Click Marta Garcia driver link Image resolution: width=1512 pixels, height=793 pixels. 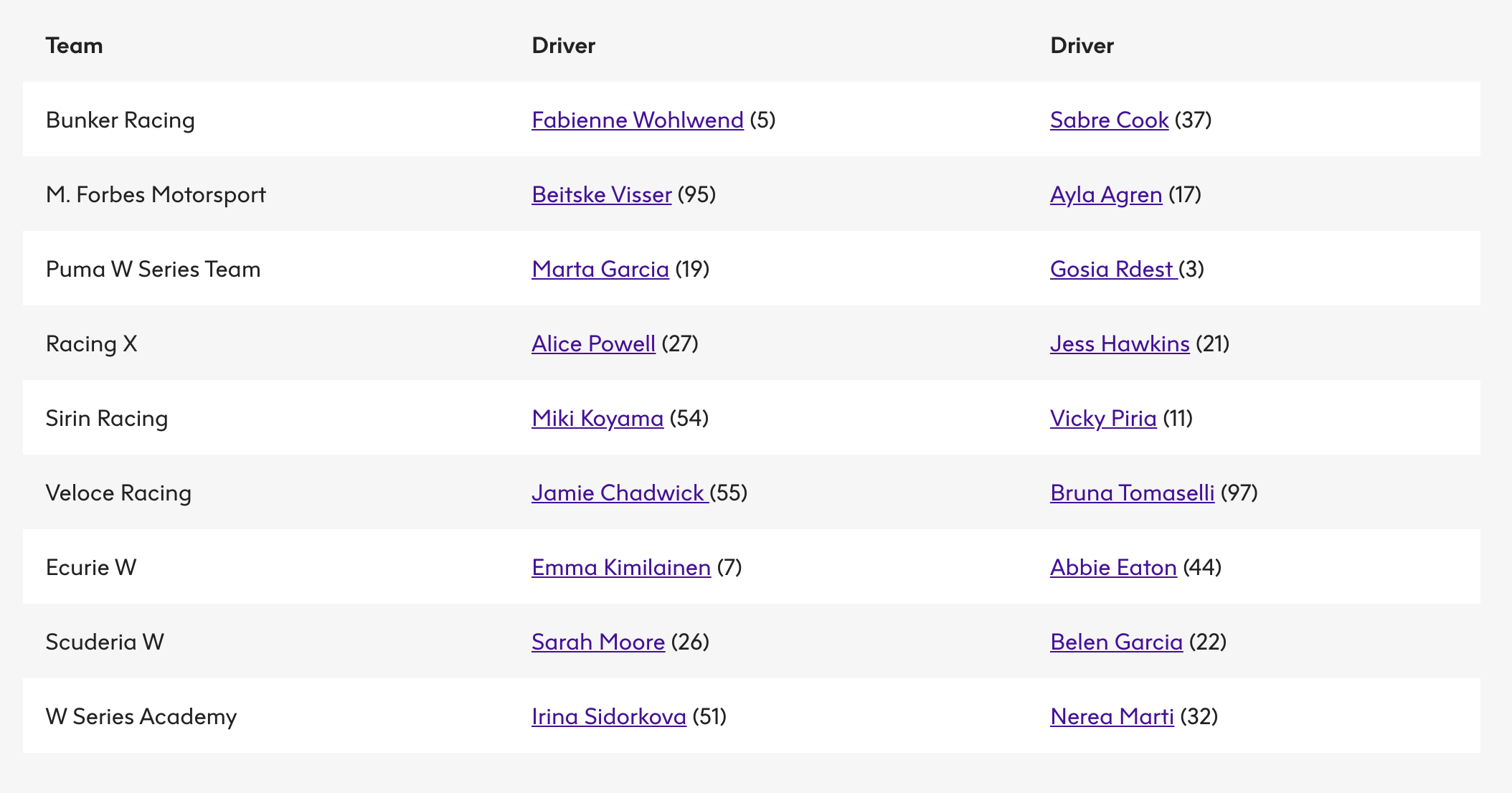600,269
